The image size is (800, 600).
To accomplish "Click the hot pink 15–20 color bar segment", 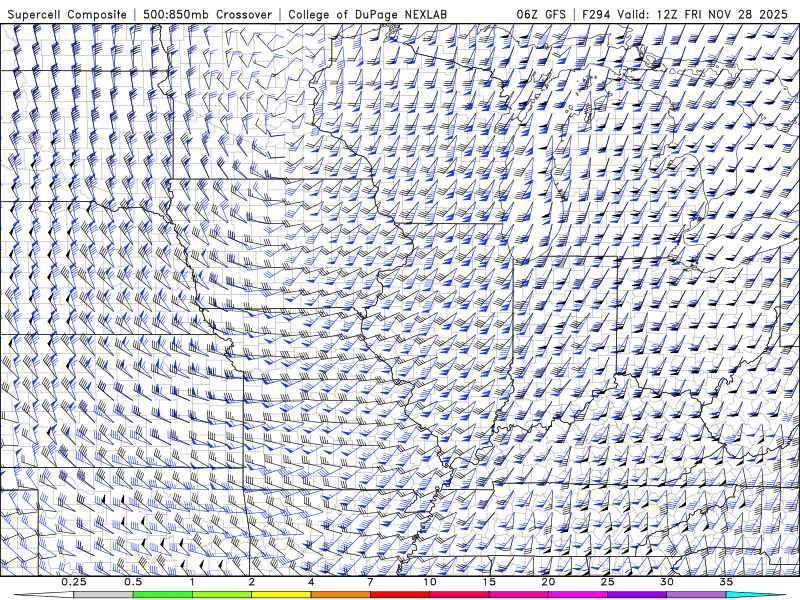I will click(518, 594).
